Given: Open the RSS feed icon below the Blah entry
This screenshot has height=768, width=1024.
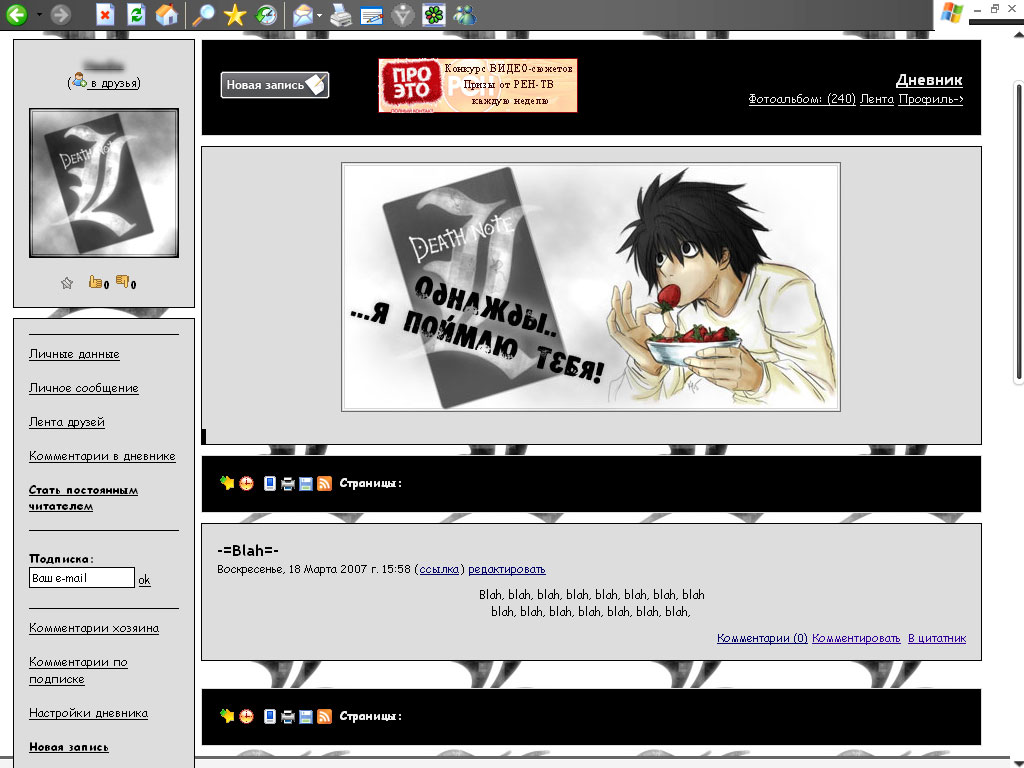Looking at the screenshot, I should tap(324, 717).
